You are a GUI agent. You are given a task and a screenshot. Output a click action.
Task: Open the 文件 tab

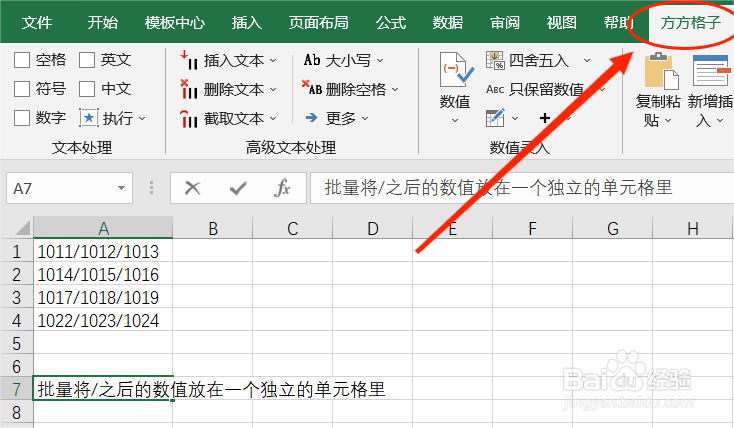coord(37,22)
